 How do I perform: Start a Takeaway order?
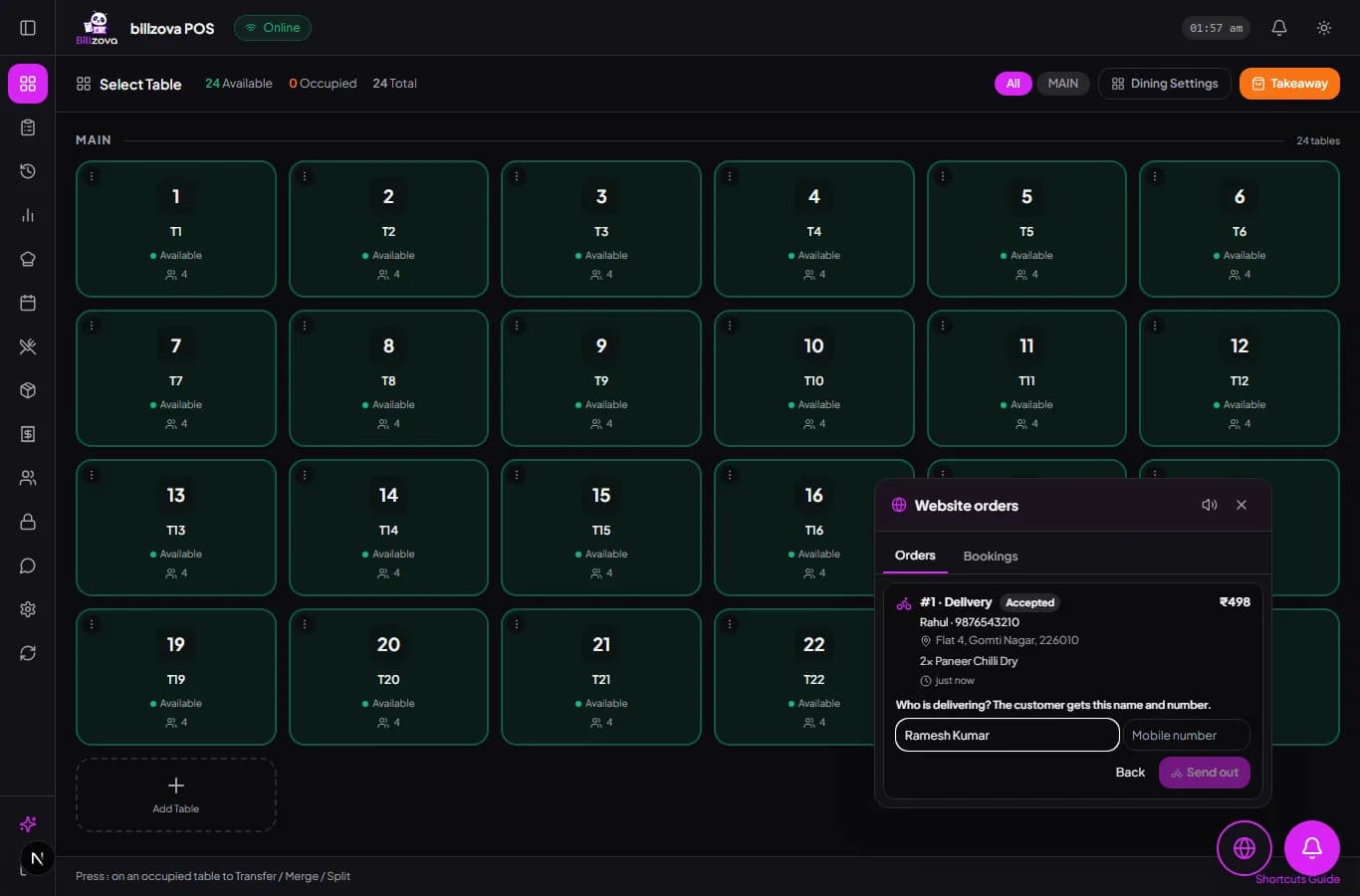[1289, 84]
